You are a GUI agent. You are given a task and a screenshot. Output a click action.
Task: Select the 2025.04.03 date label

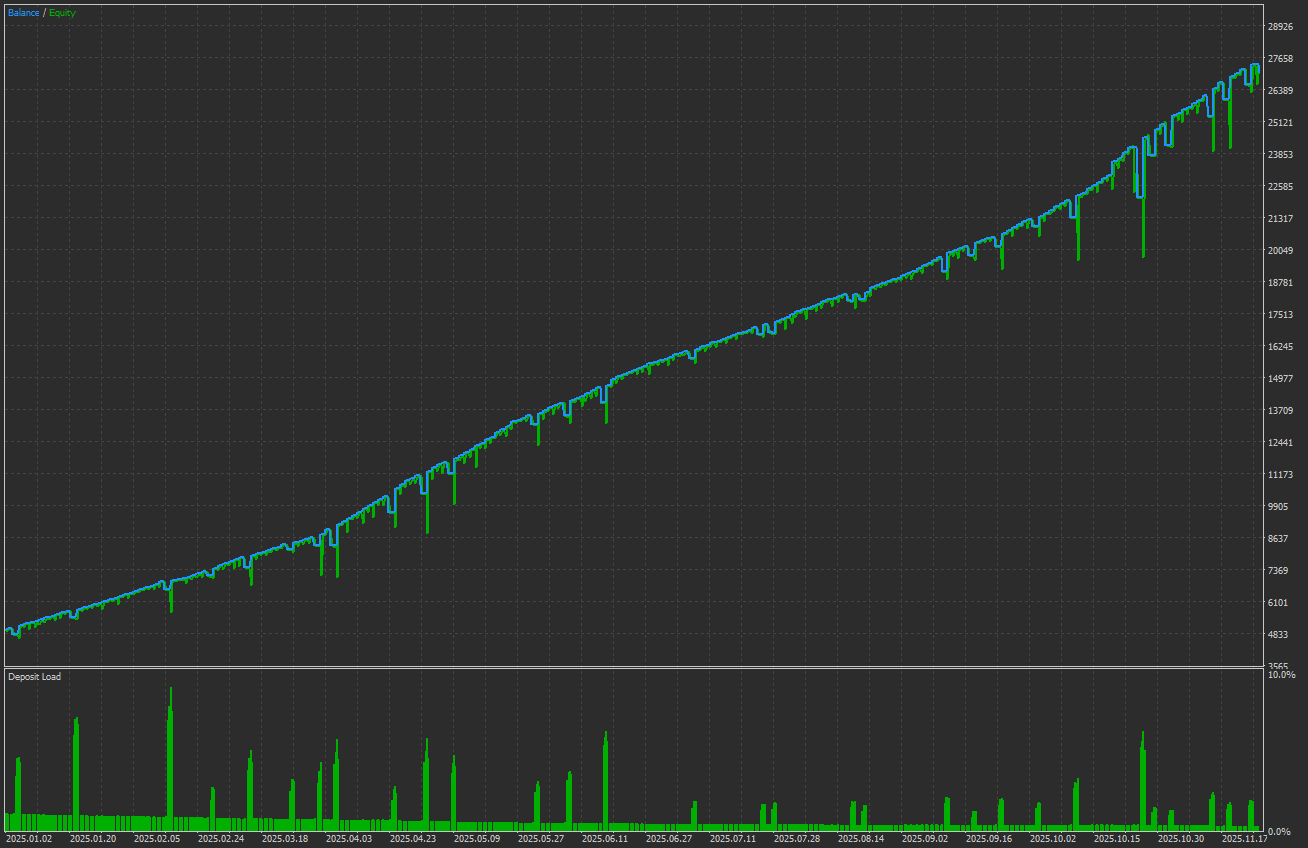[349, 840]
